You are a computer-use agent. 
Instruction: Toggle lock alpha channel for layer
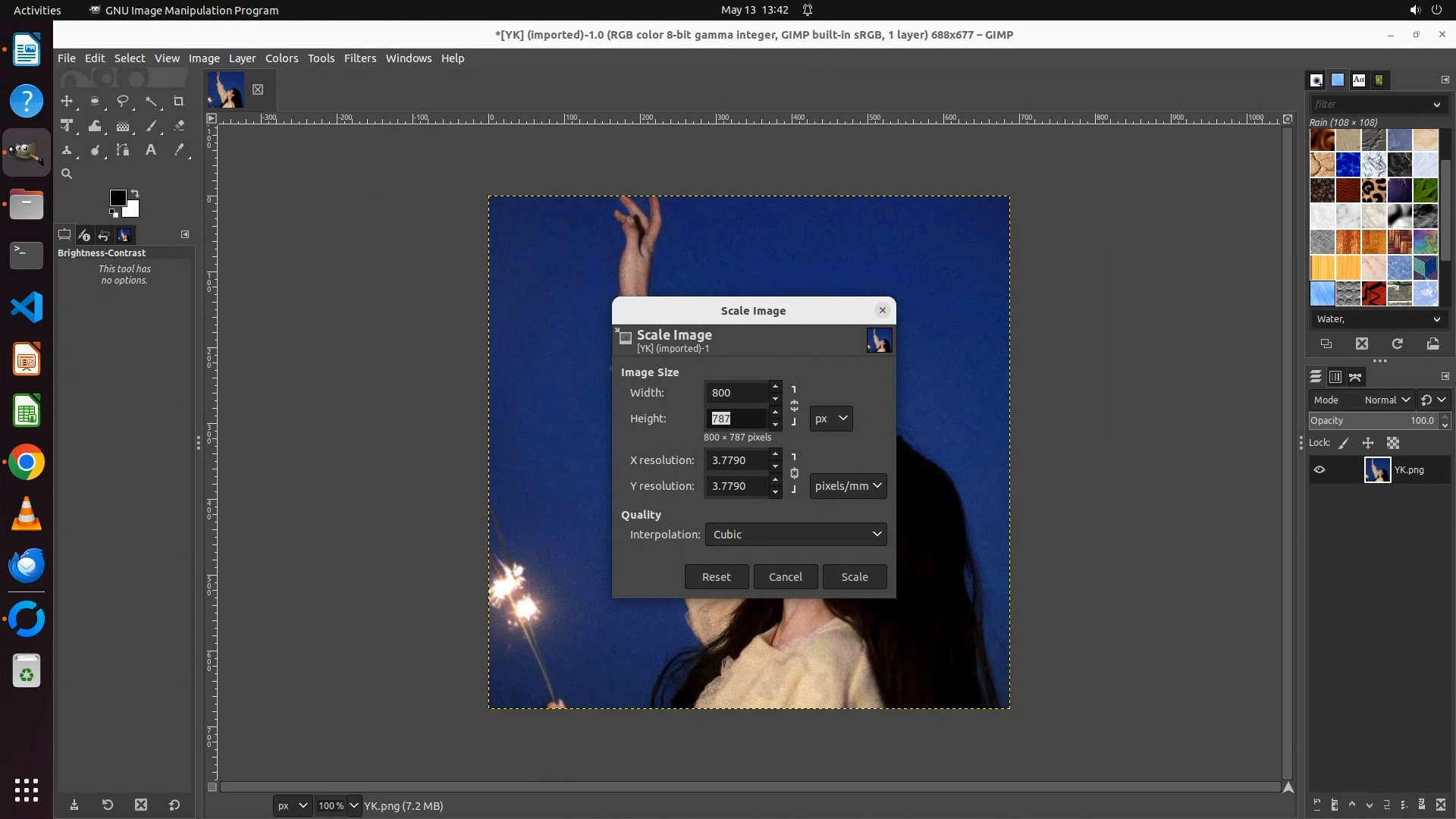click(x=1393, y=443)
